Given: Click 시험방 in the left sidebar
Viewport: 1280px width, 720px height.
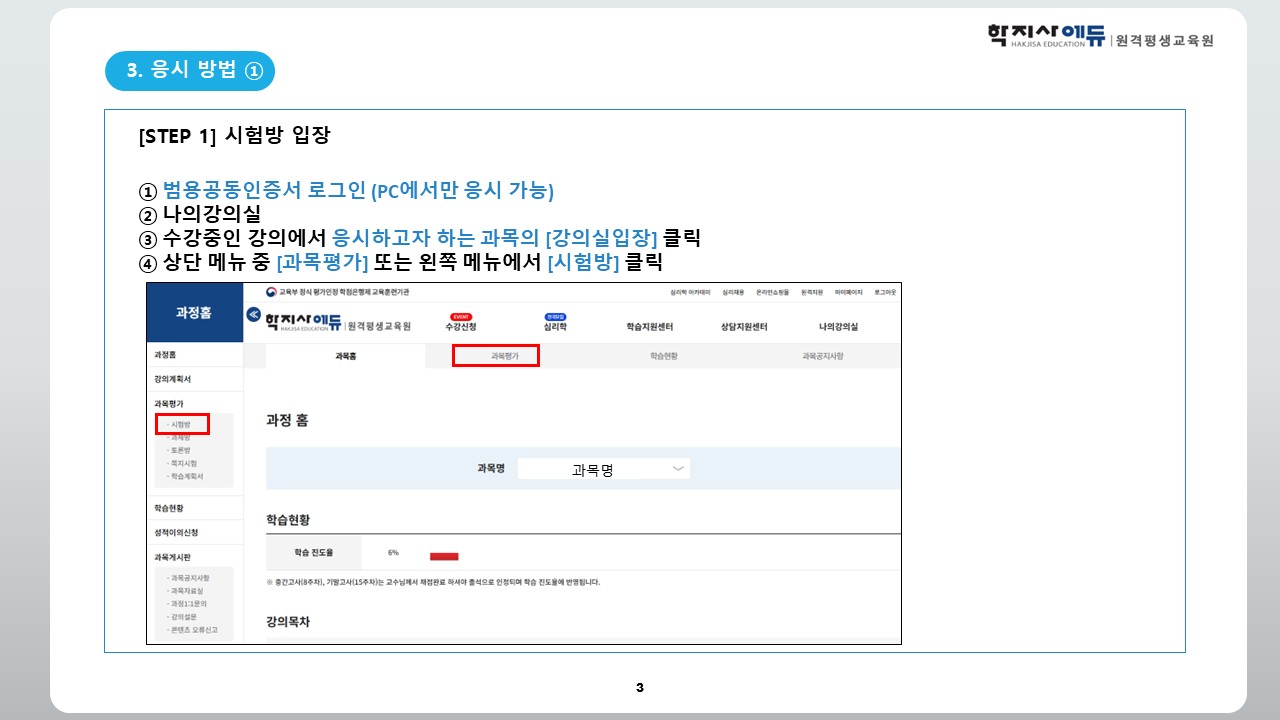Looking at the screenshot, I should tap(181, 425).
